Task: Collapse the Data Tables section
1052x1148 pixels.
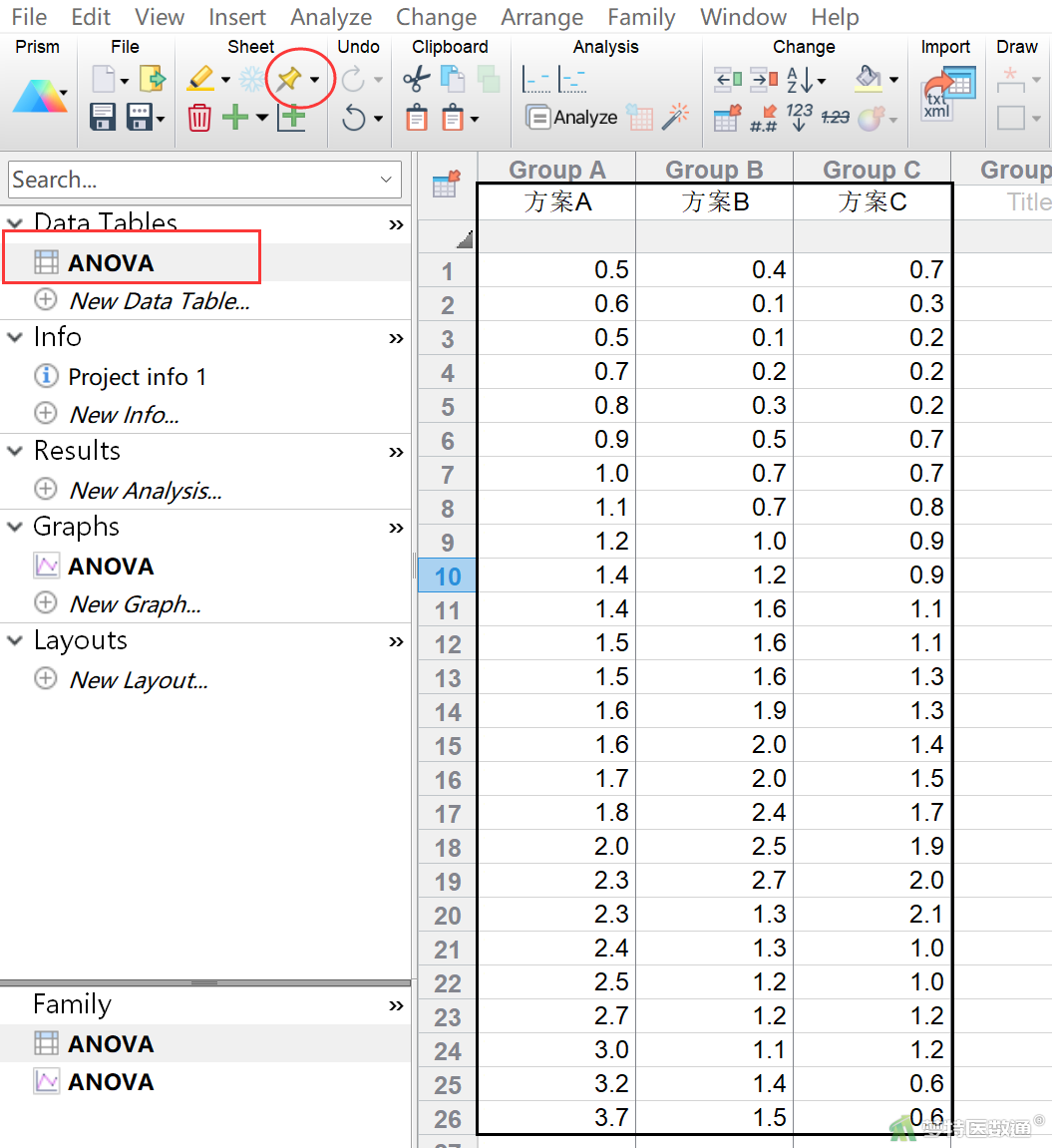Action: click(x=15, y=221)
